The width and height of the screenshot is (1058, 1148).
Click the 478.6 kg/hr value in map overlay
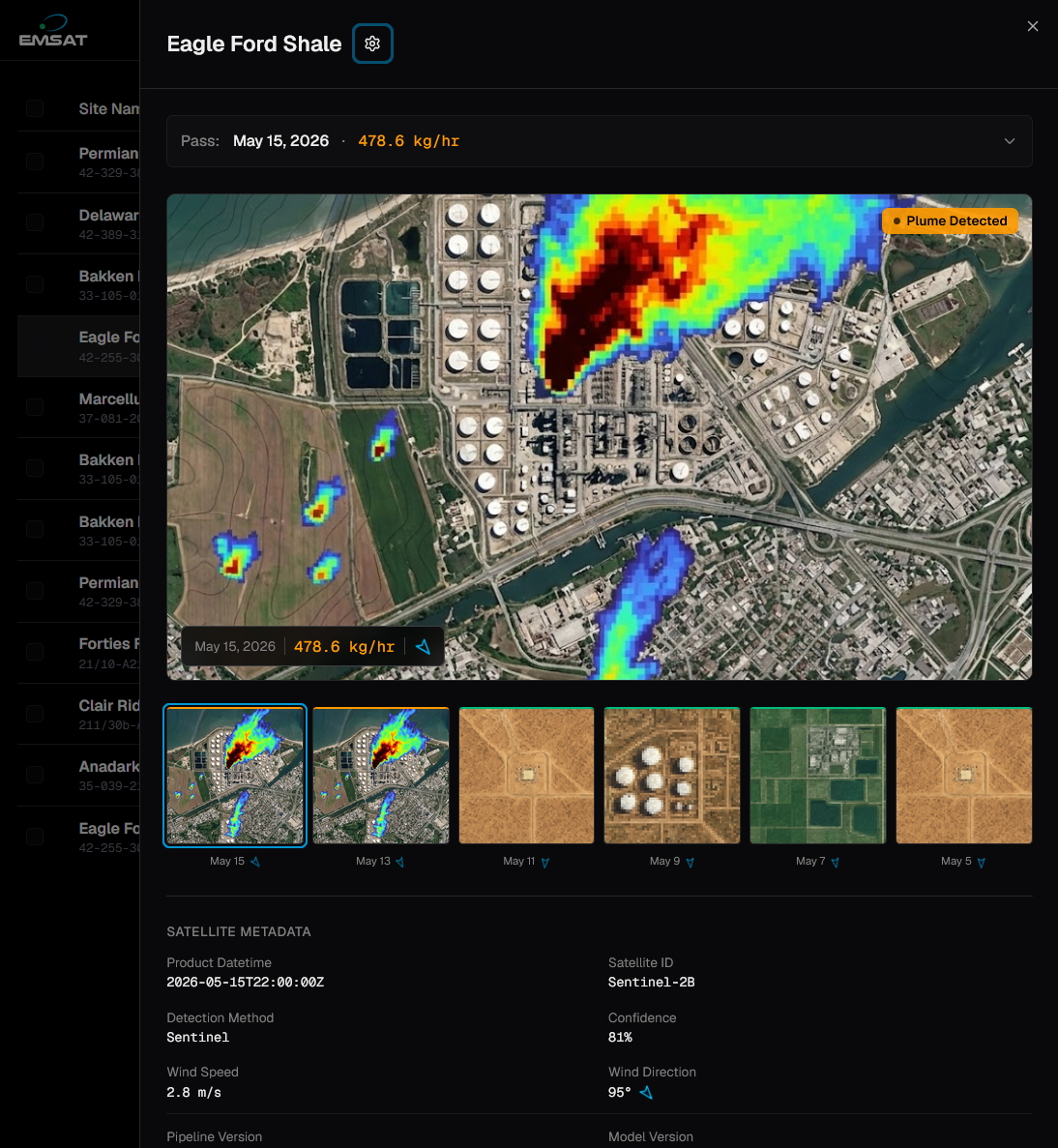344,646
